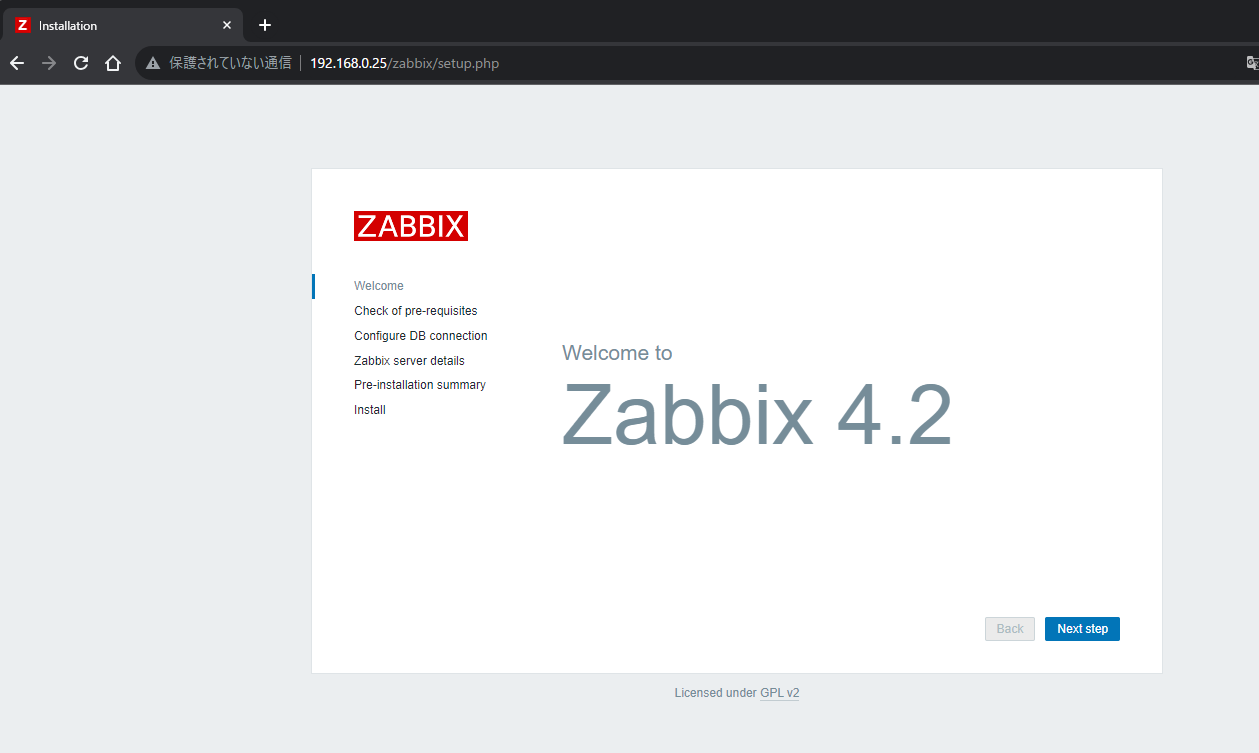Click the red ZABBIX logo
This screenshot has height=753, width=1259.
point(410,226)
